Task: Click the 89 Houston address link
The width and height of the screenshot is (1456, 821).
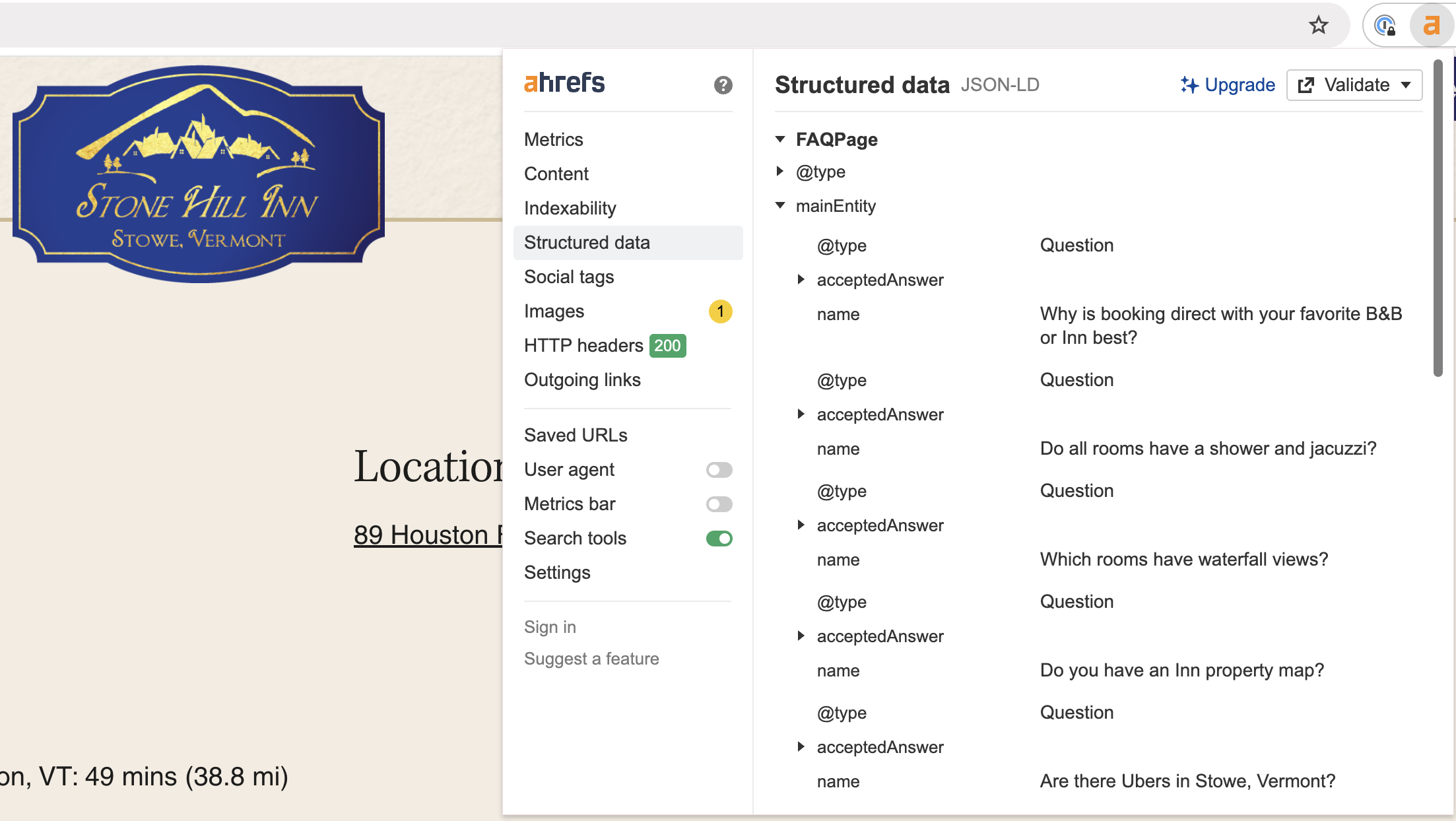Action: 428,535
